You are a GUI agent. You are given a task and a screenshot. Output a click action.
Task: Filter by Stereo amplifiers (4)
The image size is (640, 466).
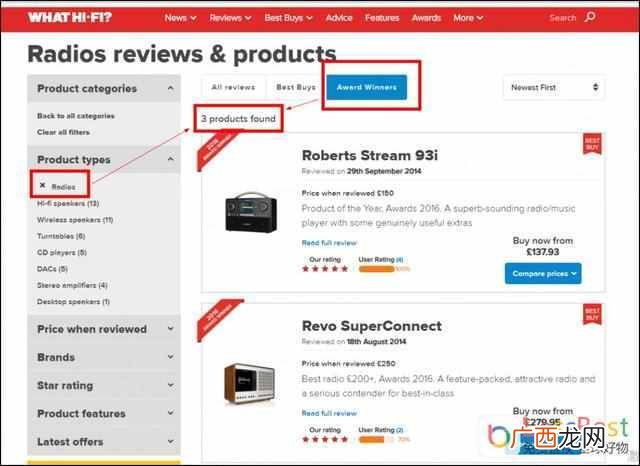click(72, 285)
